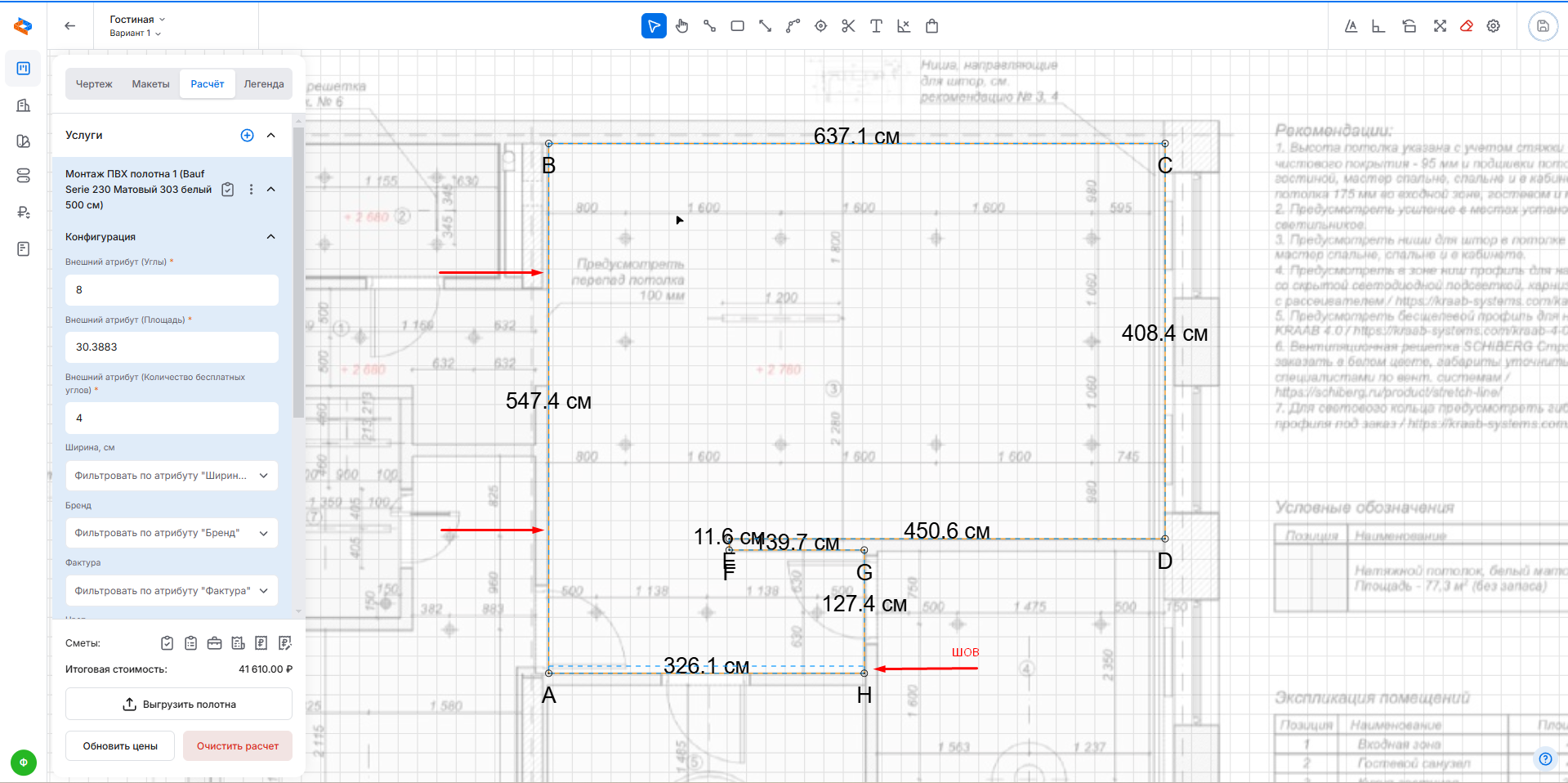Open the briefcase estimate icon

pos(214,643)
